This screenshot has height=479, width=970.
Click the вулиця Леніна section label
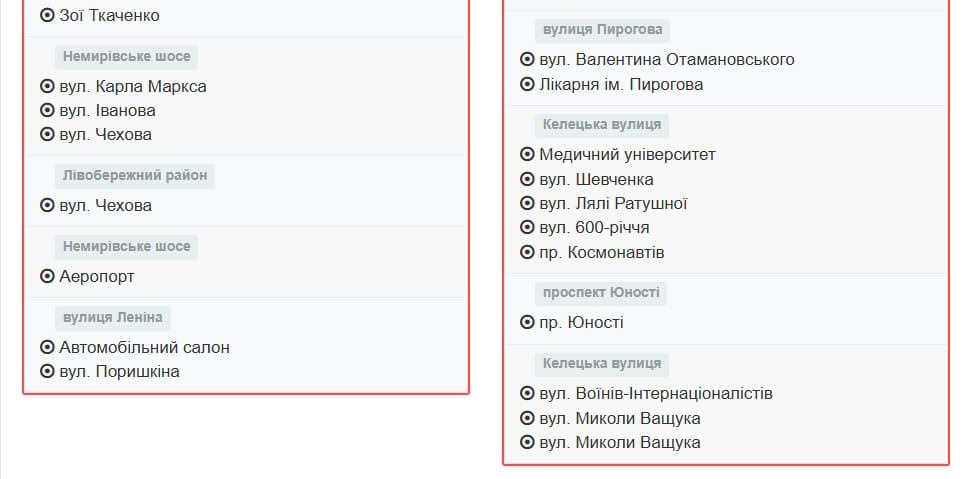coord(112,318)
